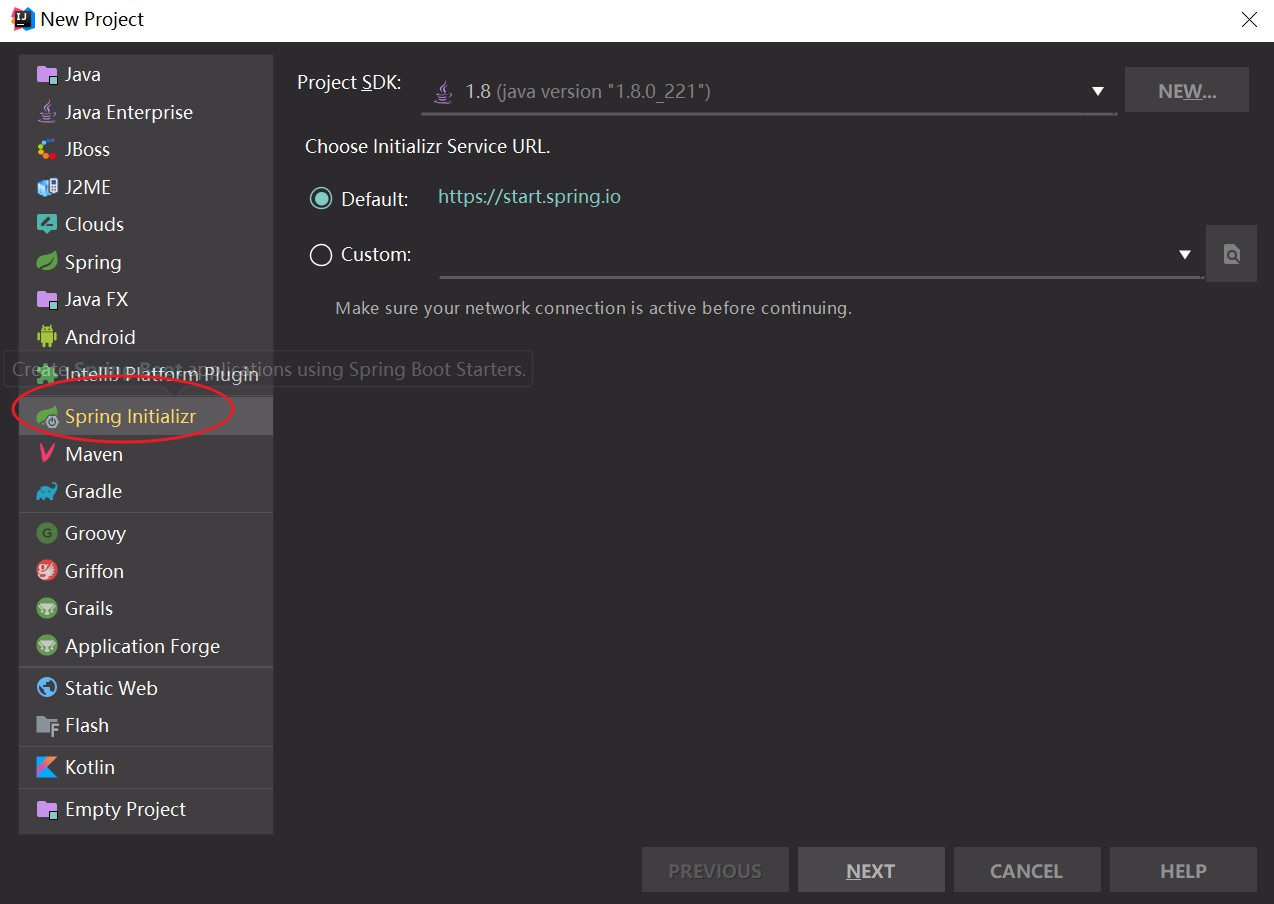Image resolution: width=1274 pixels, height=904 pixels.
Task: Select the Default service URL radio button
Action: click(321, 199)
